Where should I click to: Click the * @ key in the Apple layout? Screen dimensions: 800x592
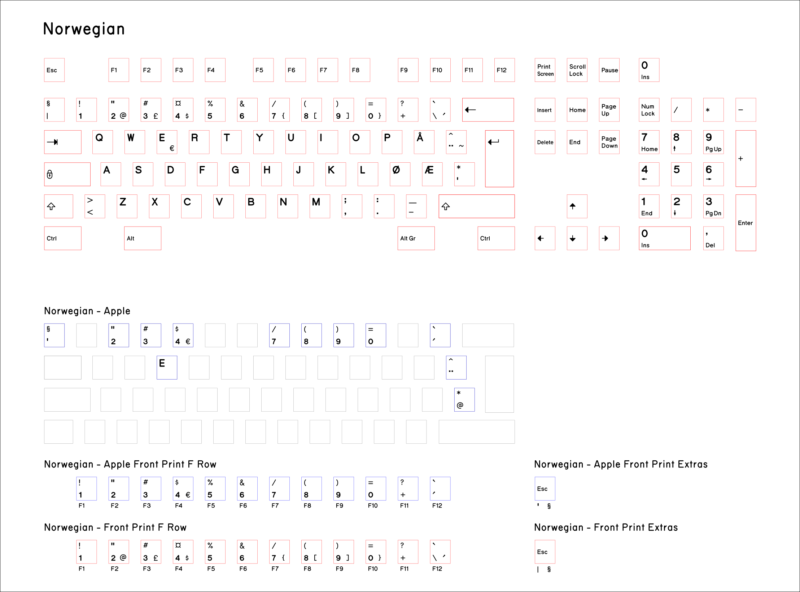click(x=464, y=400)
